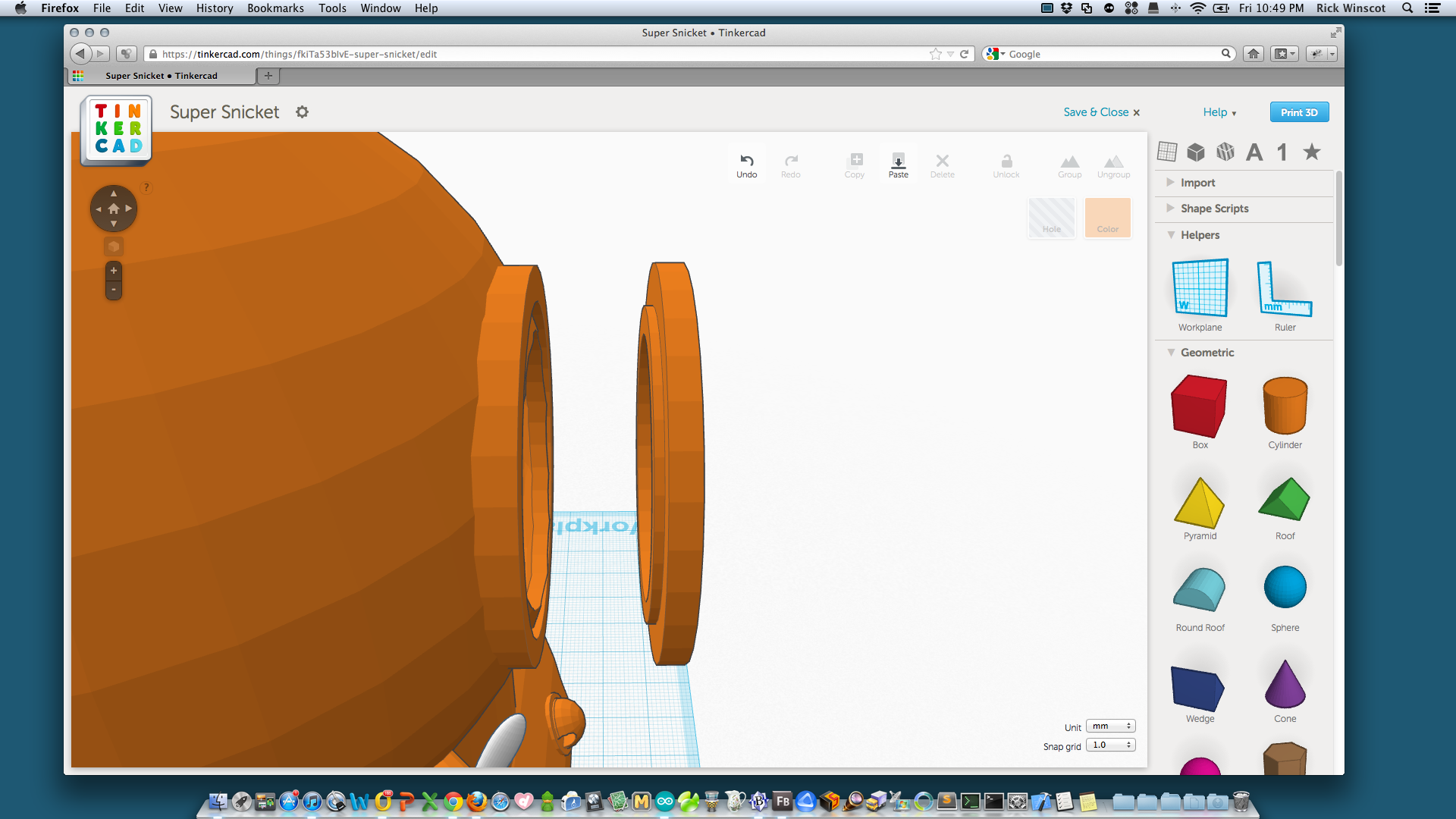Click the Ungroup shapes icon
This screenshot has height=819, width=1456.
pos(1114,162)
